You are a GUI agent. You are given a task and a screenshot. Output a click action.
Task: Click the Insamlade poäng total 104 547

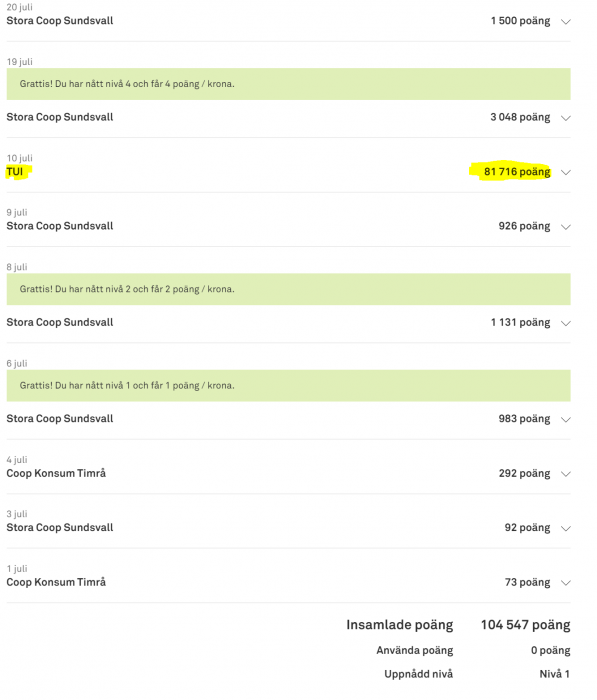tap(526, 625)
